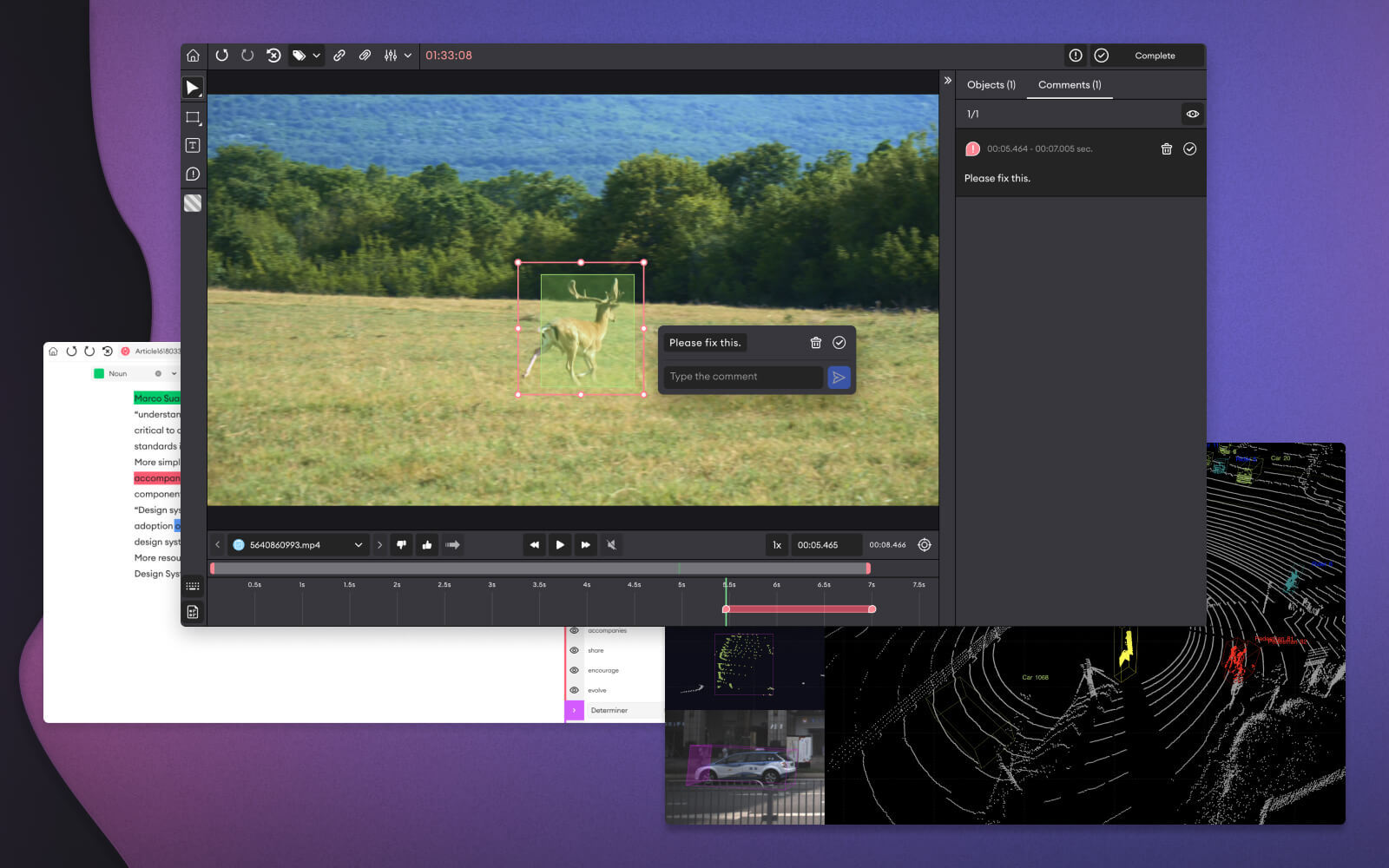Toggle the mute audio speaker button
The width and height of the screenshot is (1389, 868).
point(611,545)
